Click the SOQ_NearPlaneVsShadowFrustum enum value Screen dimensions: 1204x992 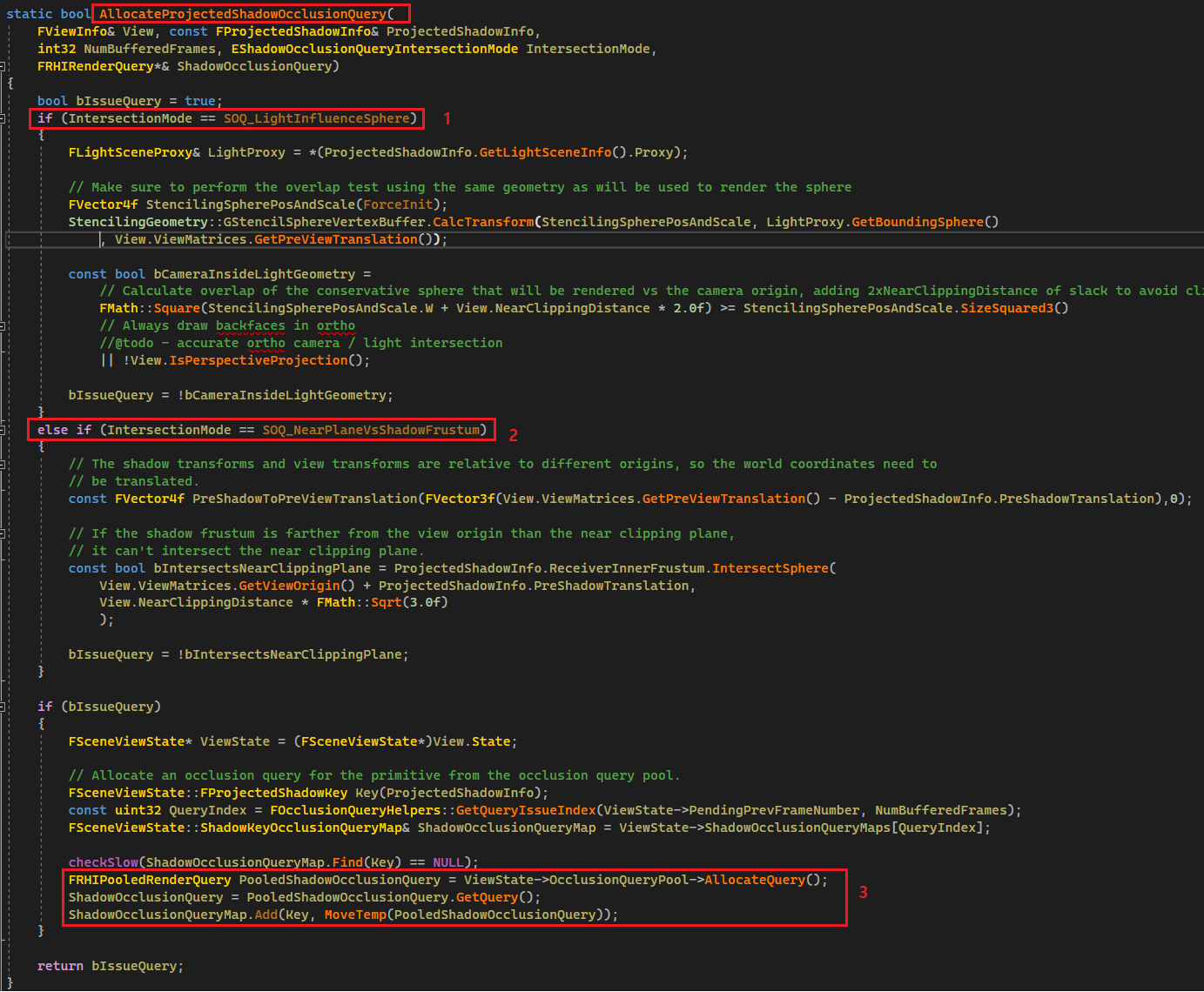[x=371, y=430]
